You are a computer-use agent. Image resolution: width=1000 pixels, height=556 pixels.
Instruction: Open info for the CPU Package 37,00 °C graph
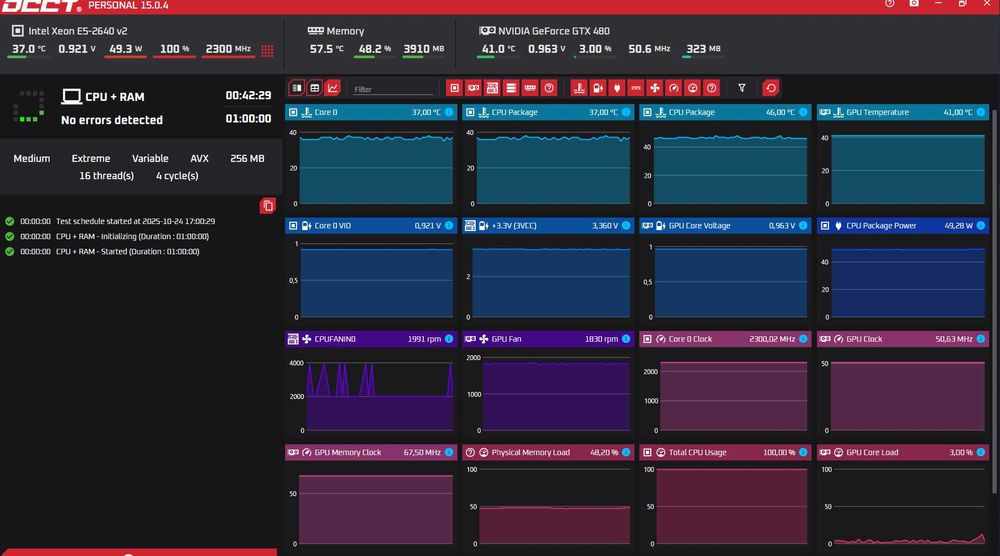pyautogui.click(x=626, y=112)
